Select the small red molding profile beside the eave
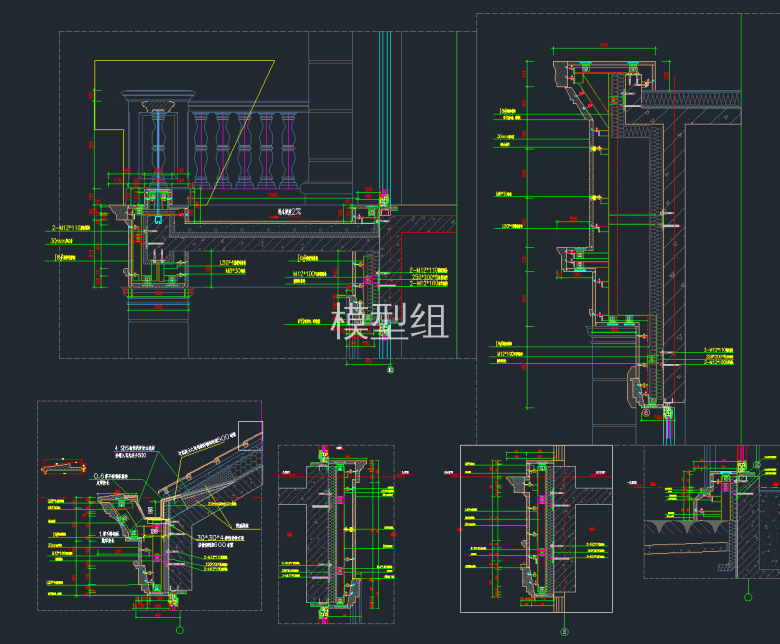Viewport: 780px width, 644px height. [x=62, y=465]
